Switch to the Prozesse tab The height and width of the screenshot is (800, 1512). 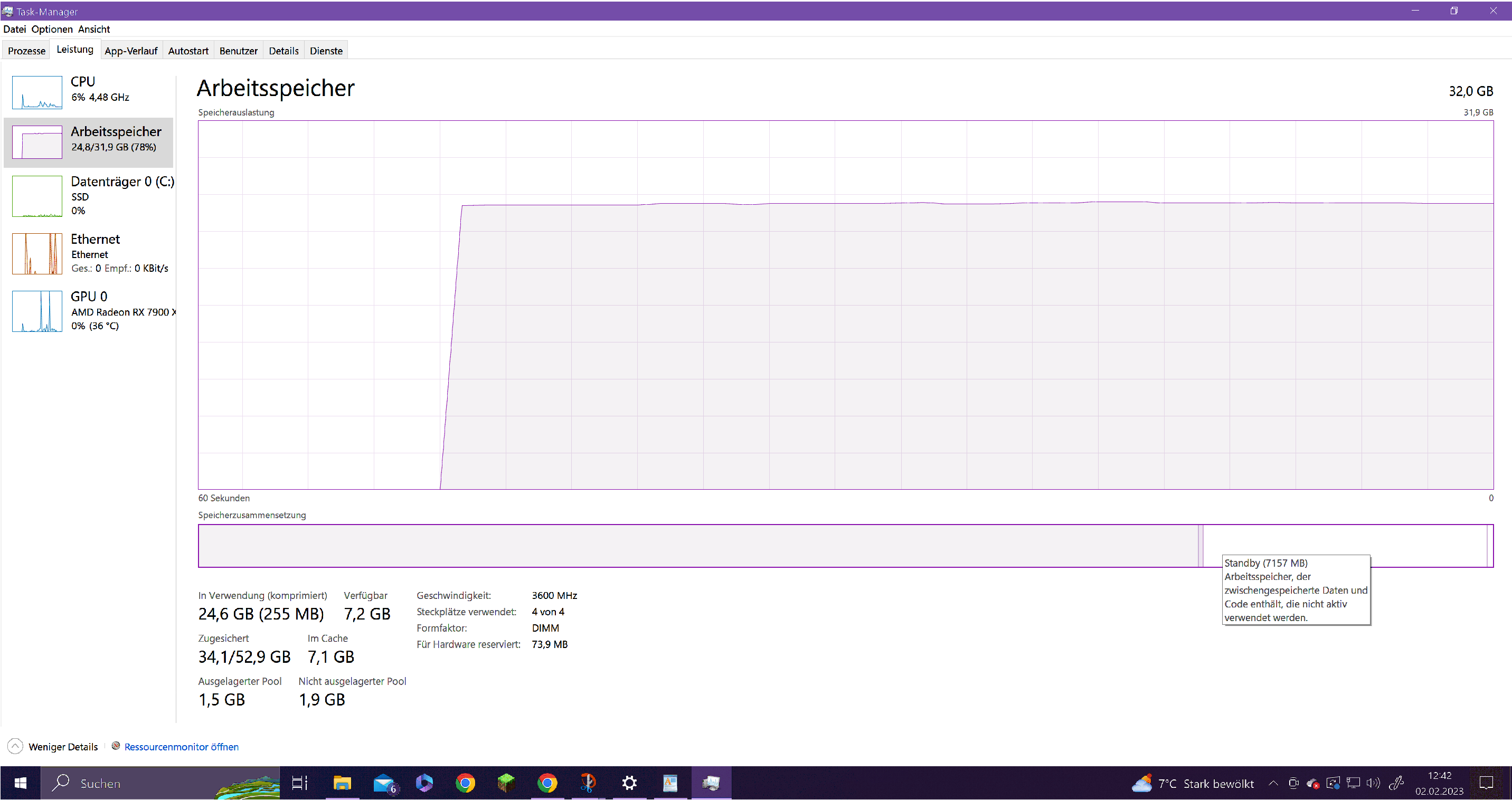pos(26,51)
